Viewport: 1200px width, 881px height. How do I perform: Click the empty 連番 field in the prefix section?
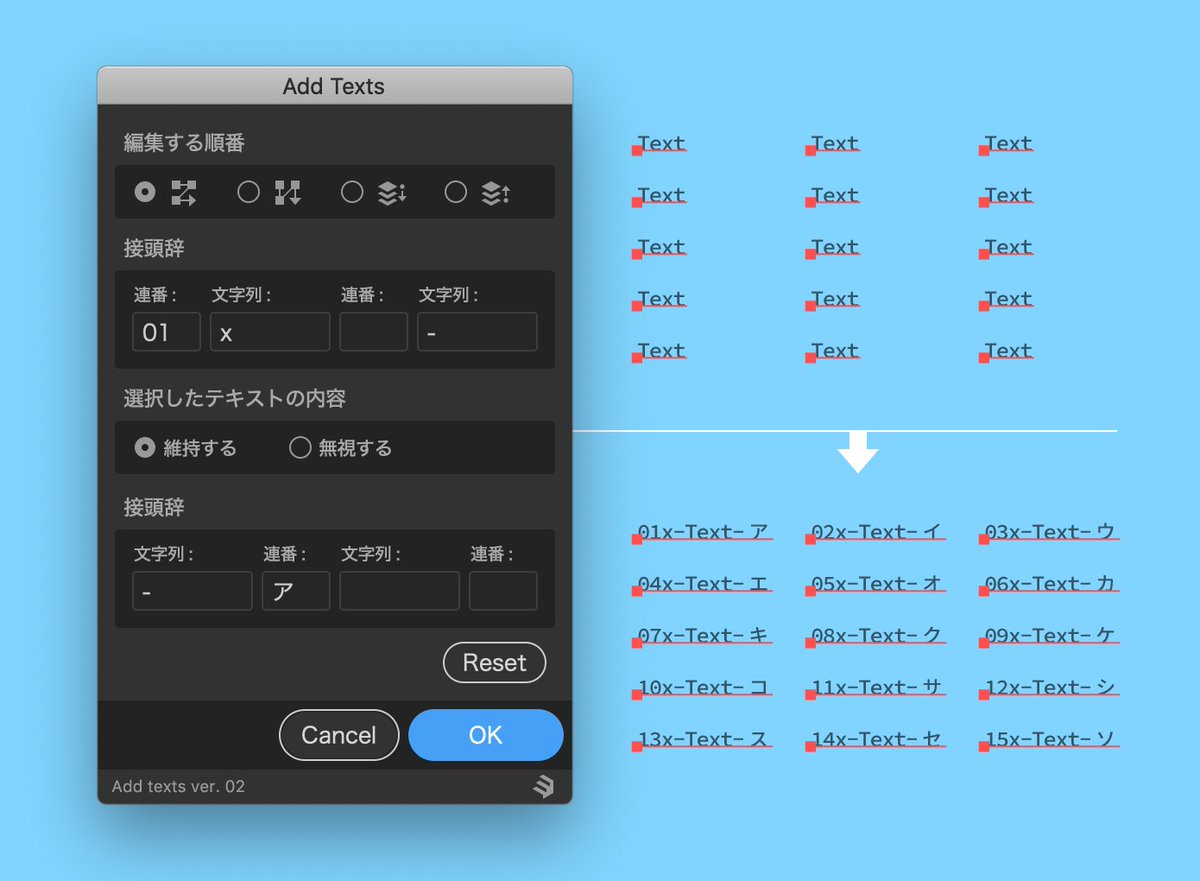coord(374,331)
